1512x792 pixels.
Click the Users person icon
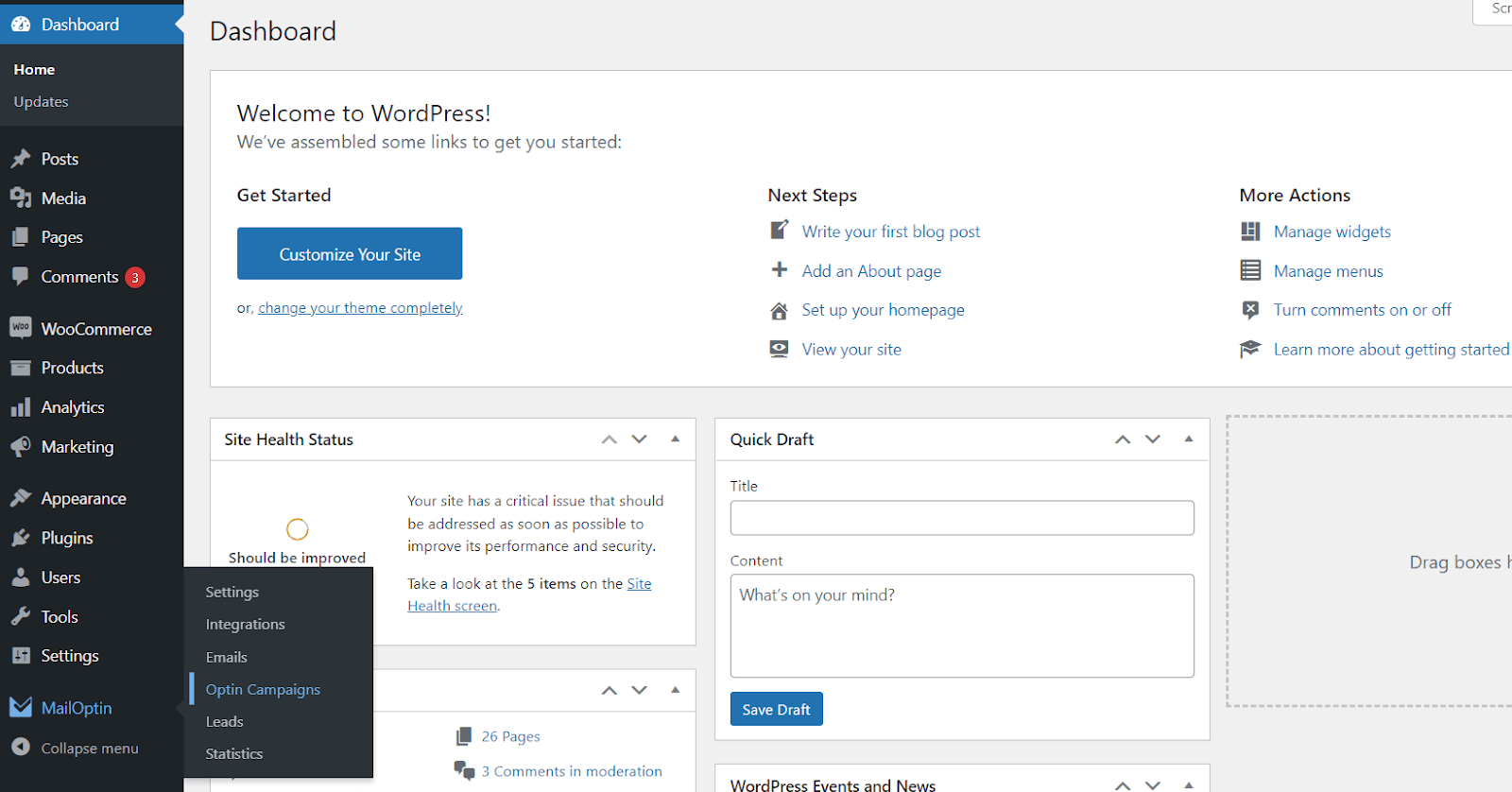click(21, 577)
